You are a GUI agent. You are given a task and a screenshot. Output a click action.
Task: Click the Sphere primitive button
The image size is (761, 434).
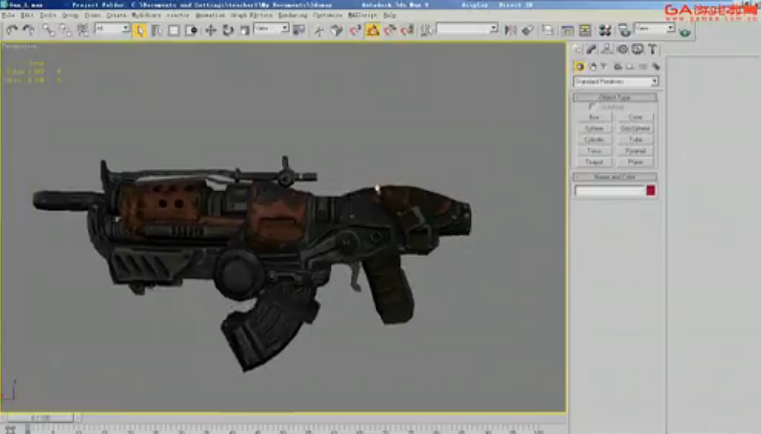(594, 128)
